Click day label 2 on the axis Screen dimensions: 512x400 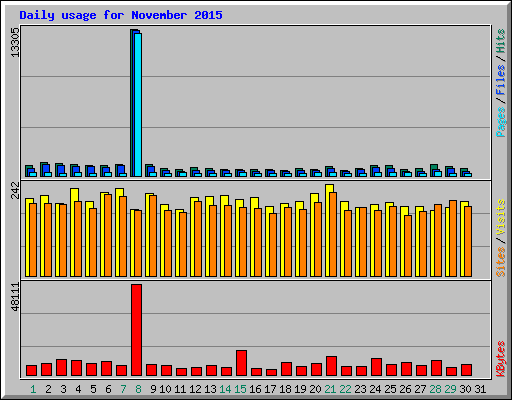[48, 389]
